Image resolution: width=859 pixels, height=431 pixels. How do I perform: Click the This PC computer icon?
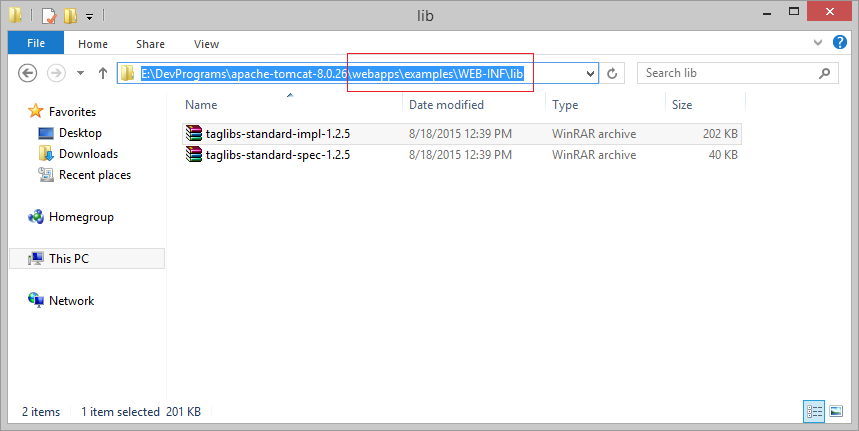[x=36, y=258]
